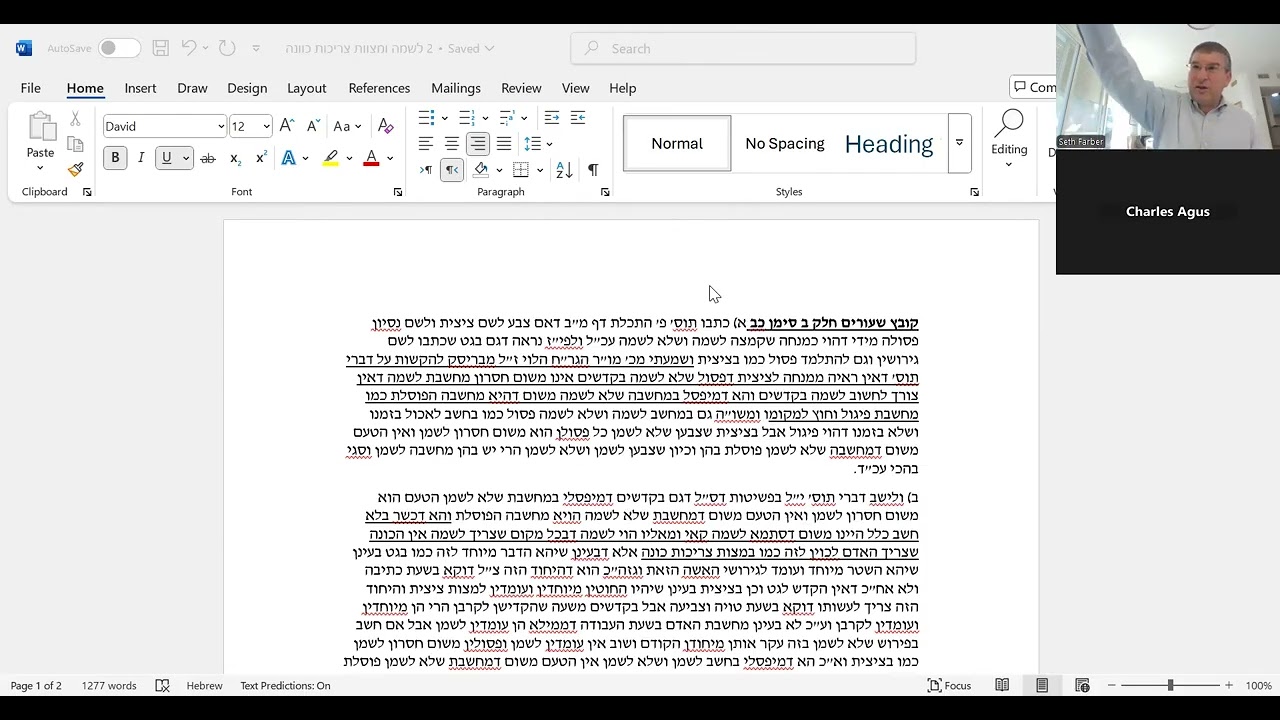Justify the paragraph text
This screenshot has height=720, width=1280.
[x=504, y=144]
